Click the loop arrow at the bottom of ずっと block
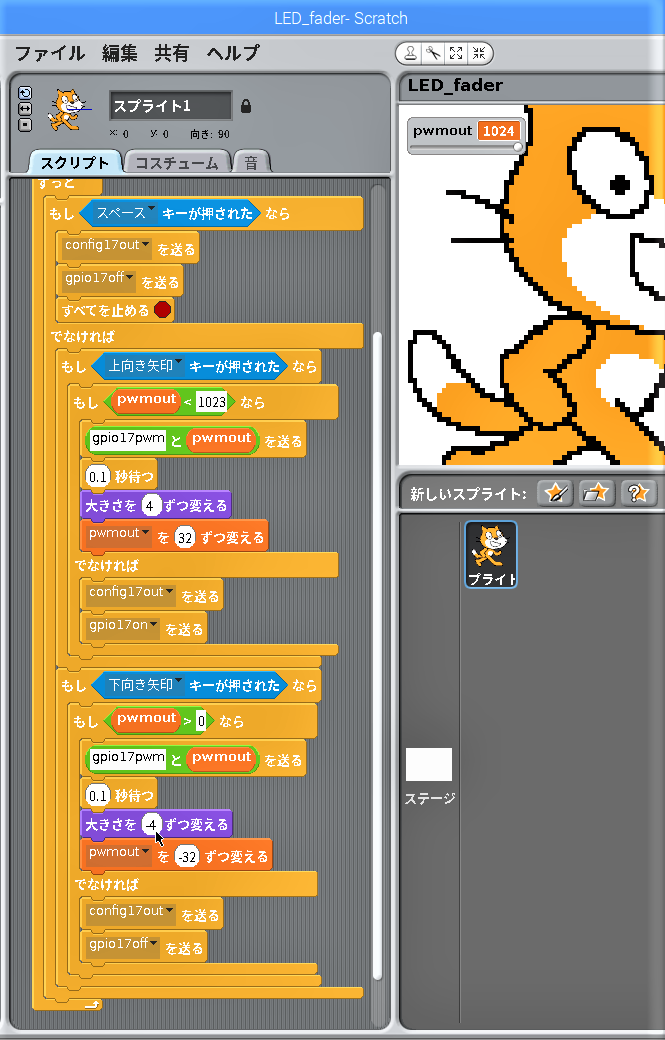The image size is (665, 1040). pyautogui.click(x=91, y=1004)
